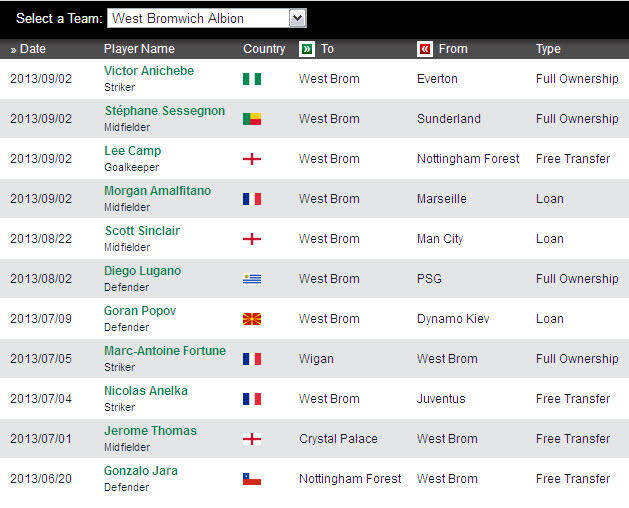The height and width of the screenshot is (508, 629).
Task: Sort transfers by the Date column header
Action: [x=28, y=49]
